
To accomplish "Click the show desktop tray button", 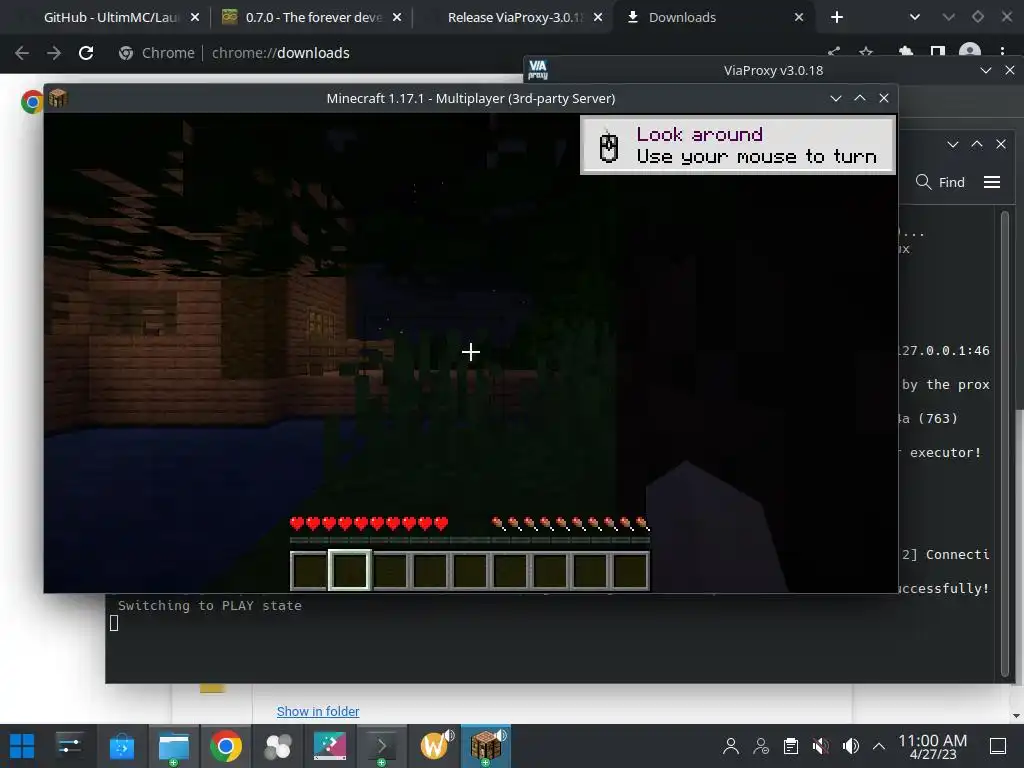I will (997, 746).
